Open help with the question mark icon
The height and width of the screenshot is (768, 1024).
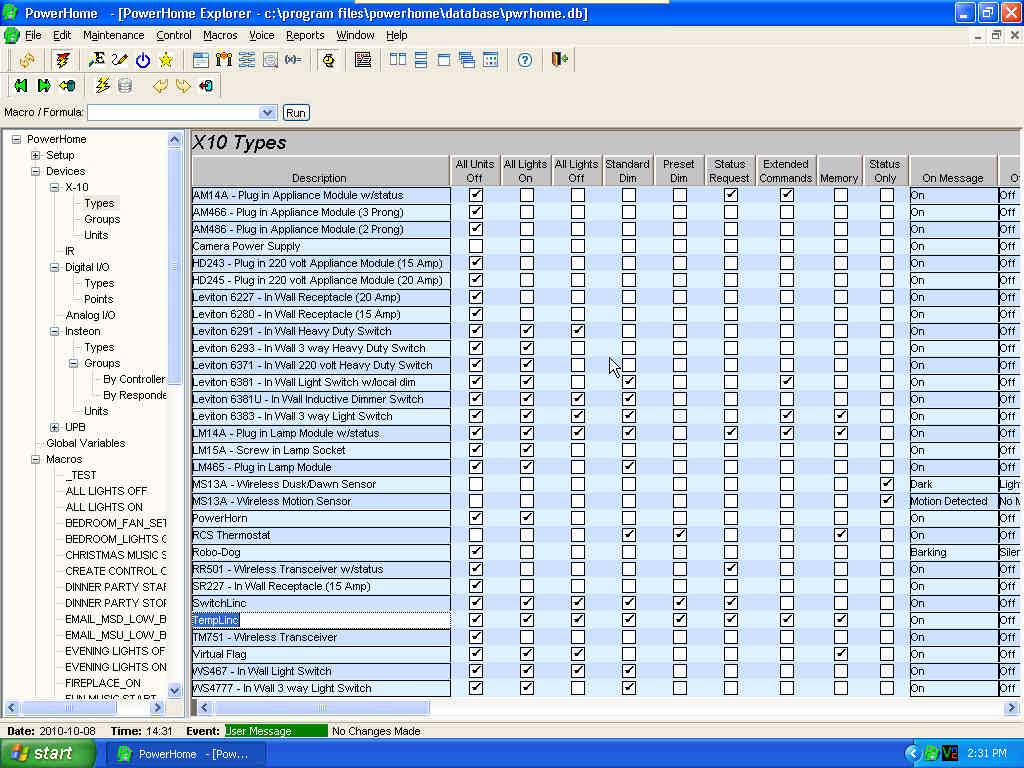[525, 60]
